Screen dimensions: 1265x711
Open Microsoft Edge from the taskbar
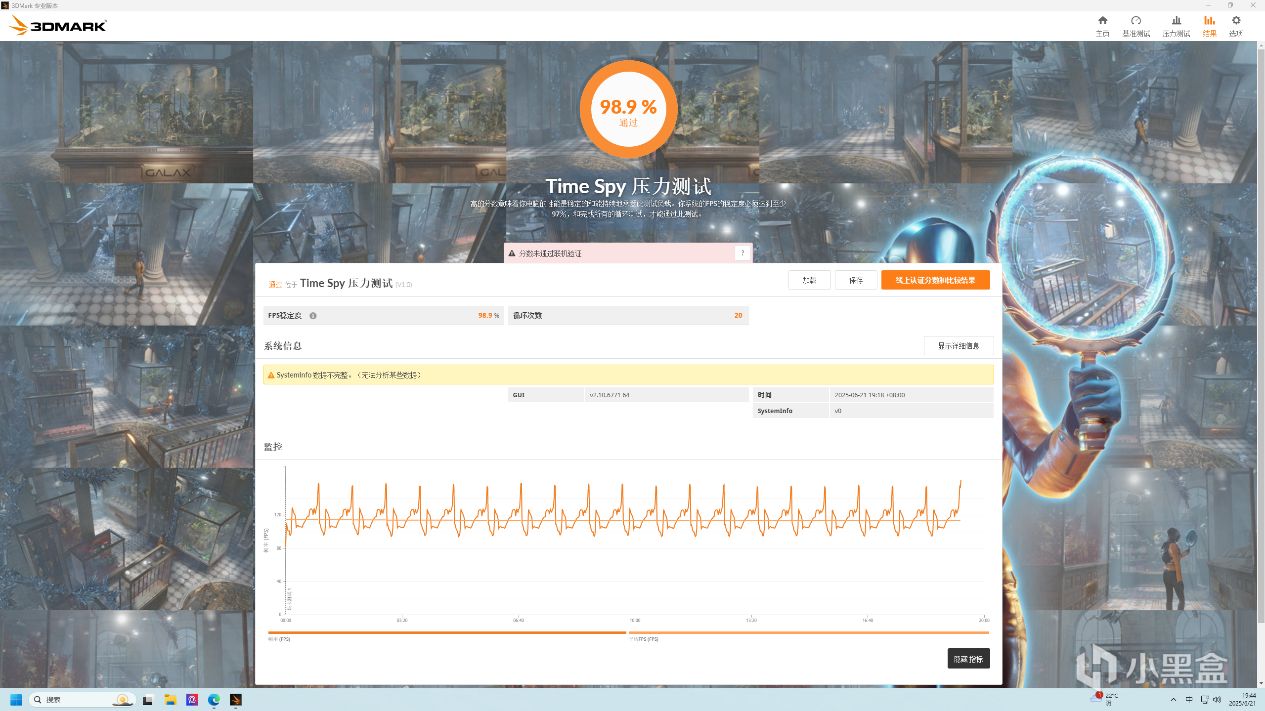click(214, 699)
